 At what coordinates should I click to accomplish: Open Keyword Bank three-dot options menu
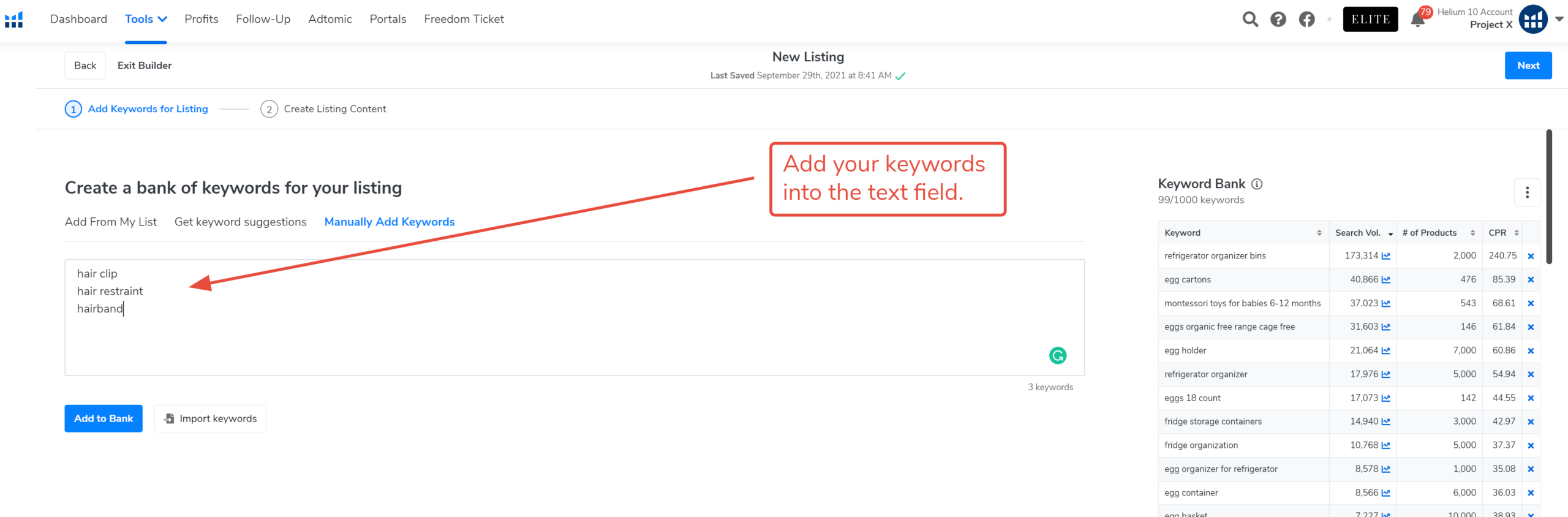point(1527,192)
